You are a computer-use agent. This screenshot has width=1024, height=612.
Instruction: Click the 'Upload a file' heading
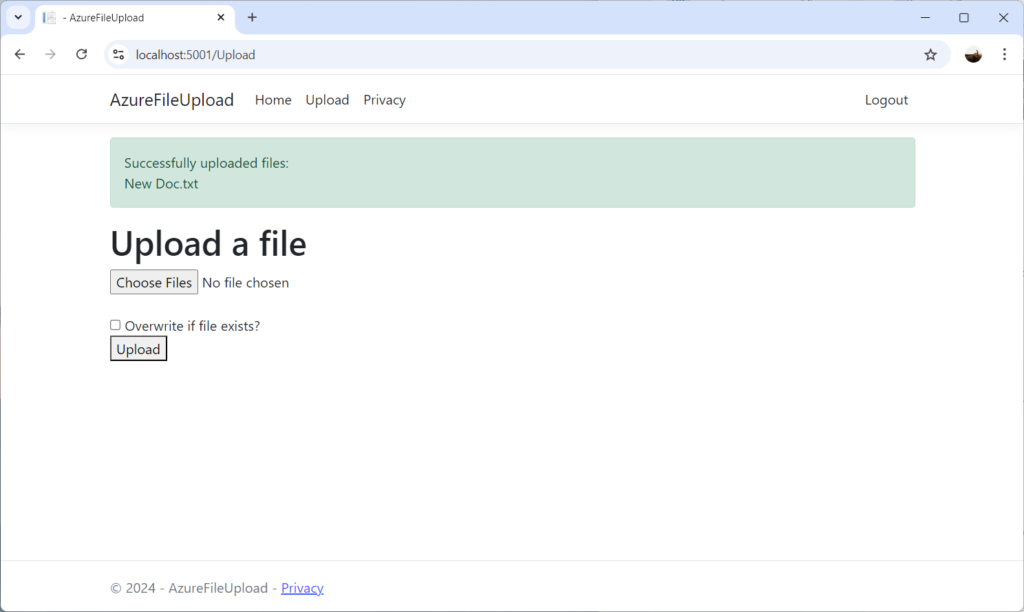(208, 243)
